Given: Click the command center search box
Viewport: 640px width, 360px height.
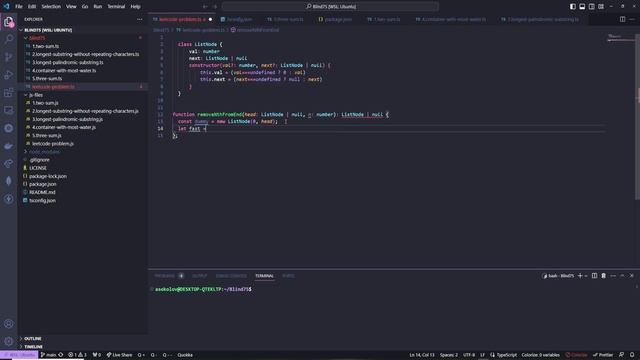Looking at the screenshot, I should point(330,7).
